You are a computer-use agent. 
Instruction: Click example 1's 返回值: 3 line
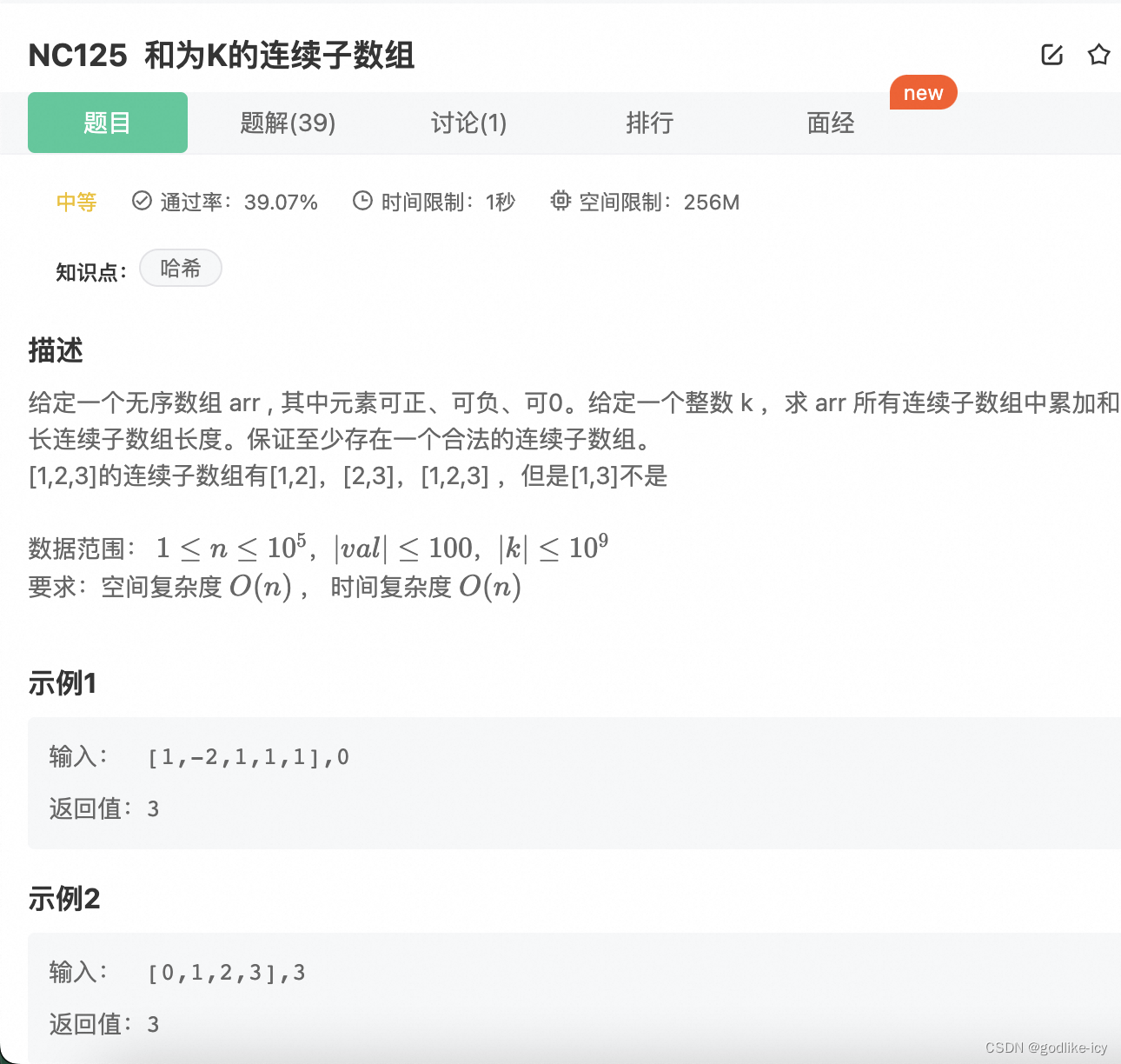104,809
